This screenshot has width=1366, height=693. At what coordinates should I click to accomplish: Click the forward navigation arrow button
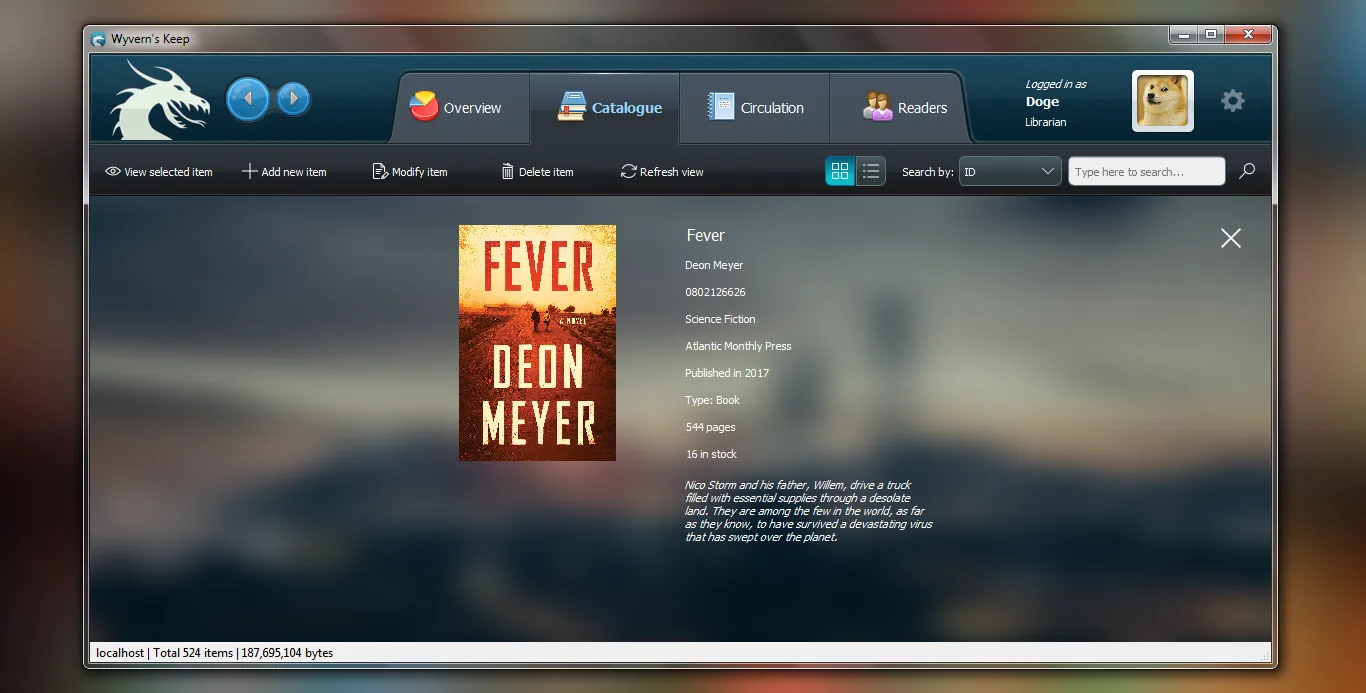point(293,99)
